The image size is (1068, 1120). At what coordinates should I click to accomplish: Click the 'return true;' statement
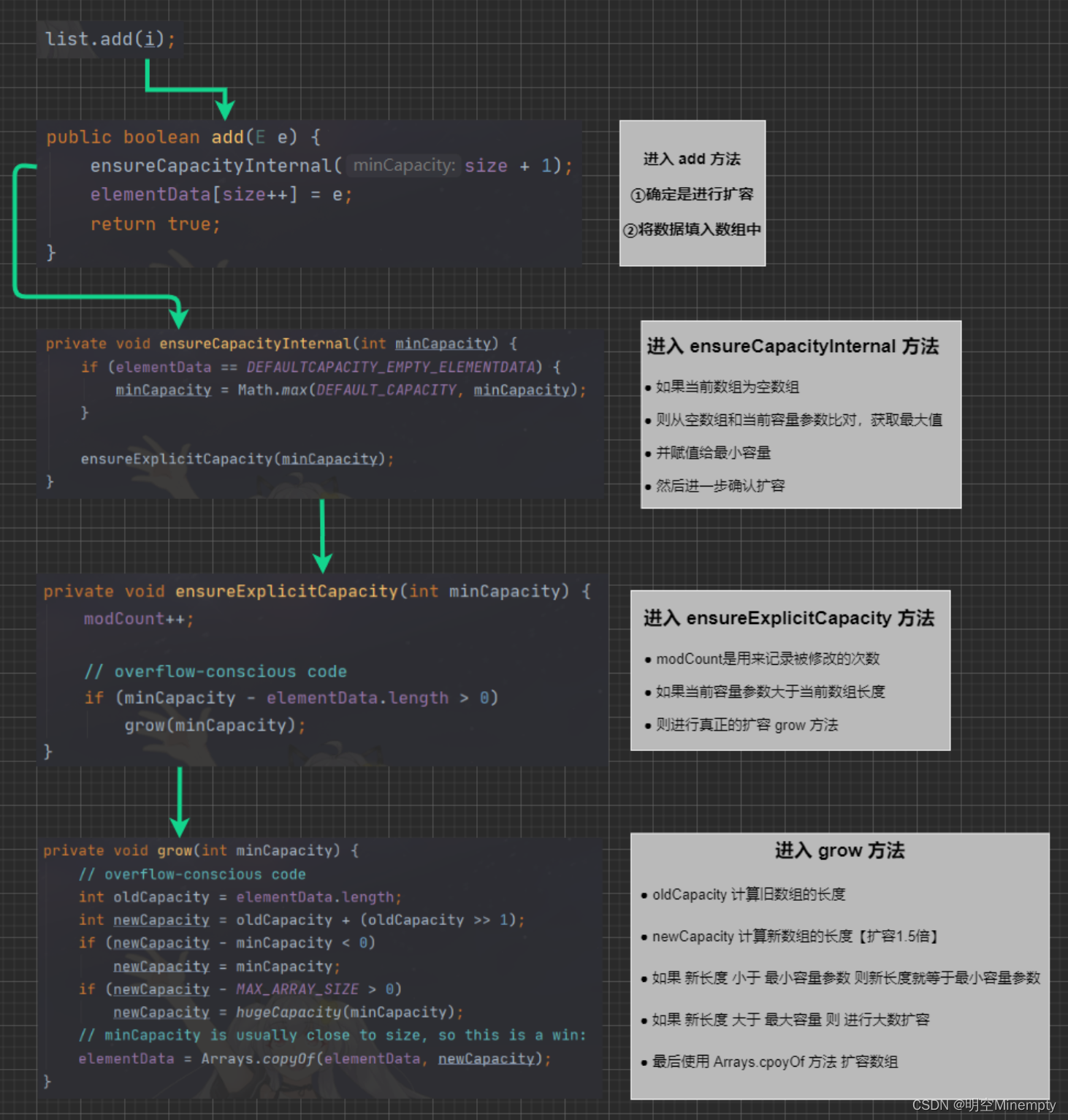[155, 224]
